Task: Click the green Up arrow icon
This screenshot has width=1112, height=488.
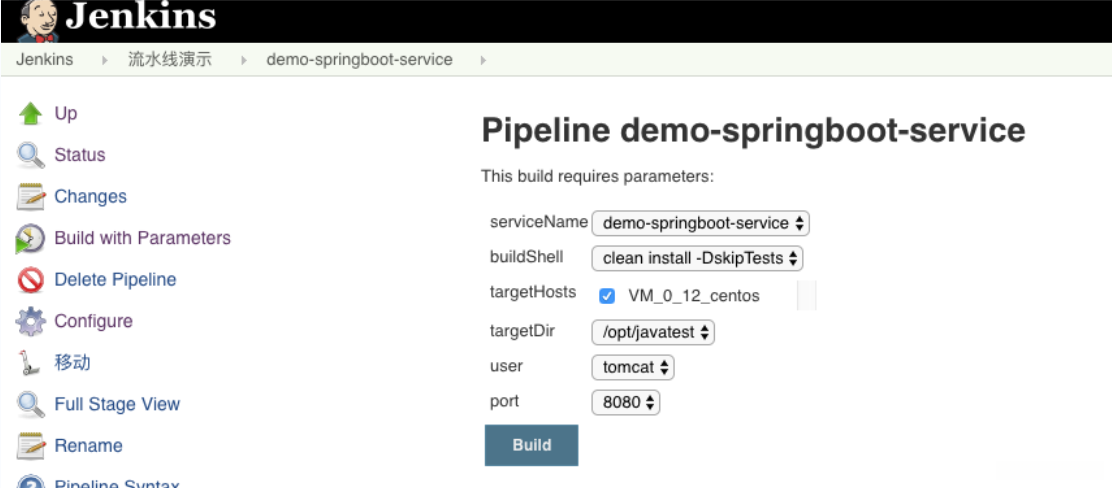Action: click(31, 114)
